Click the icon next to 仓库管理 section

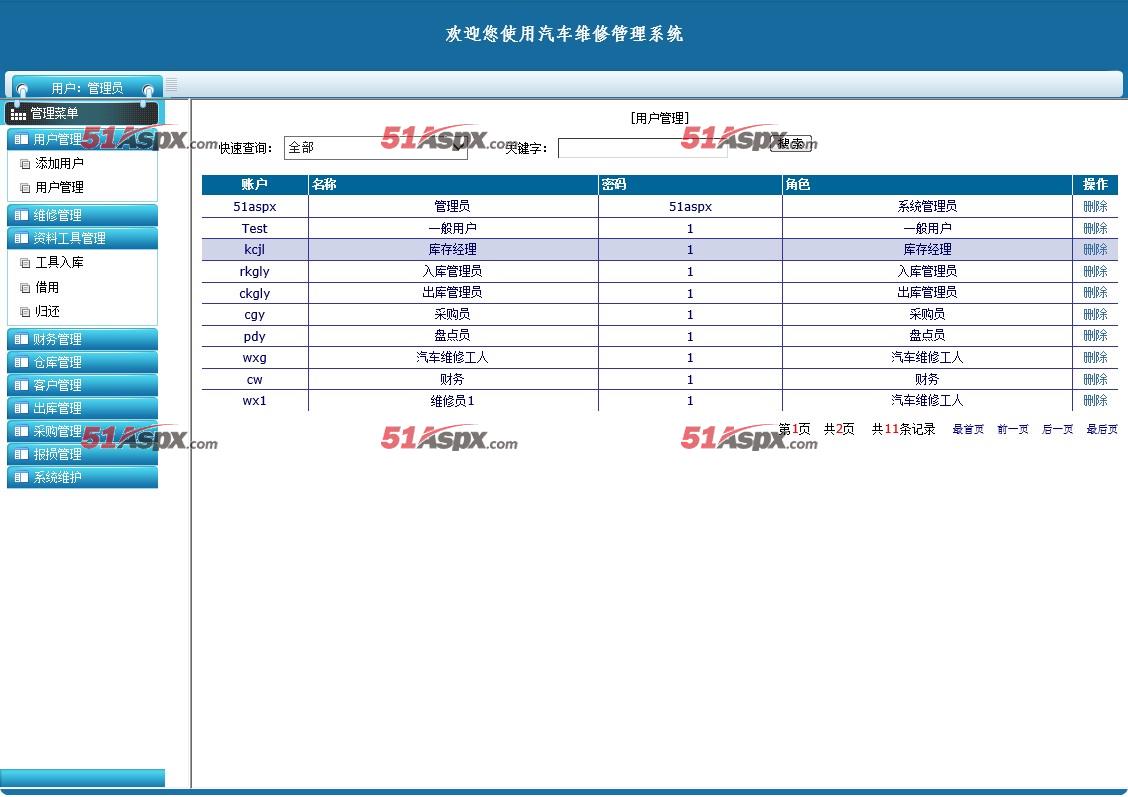coord(21,362)
